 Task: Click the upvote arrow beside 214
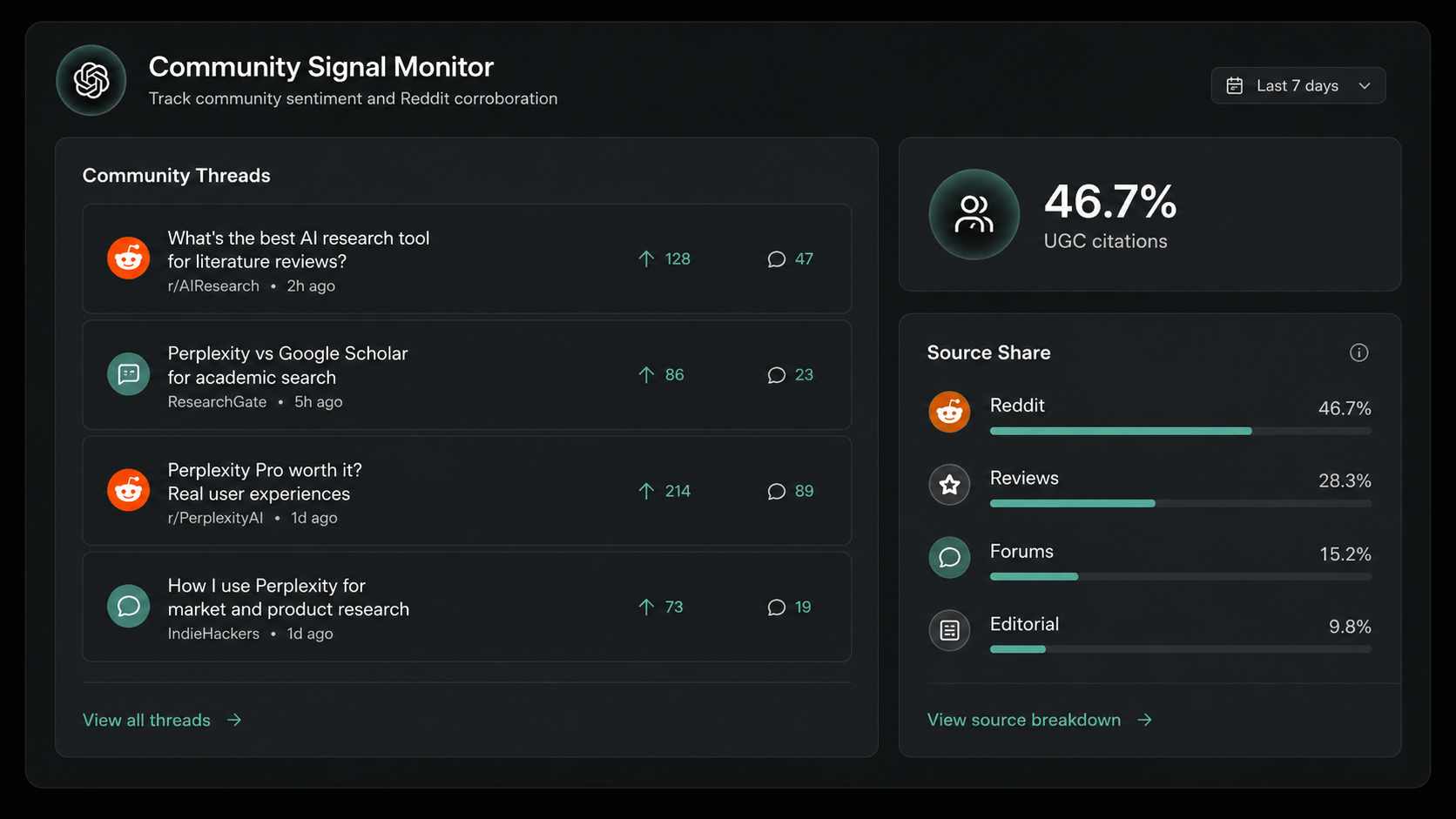pos(646,491)
